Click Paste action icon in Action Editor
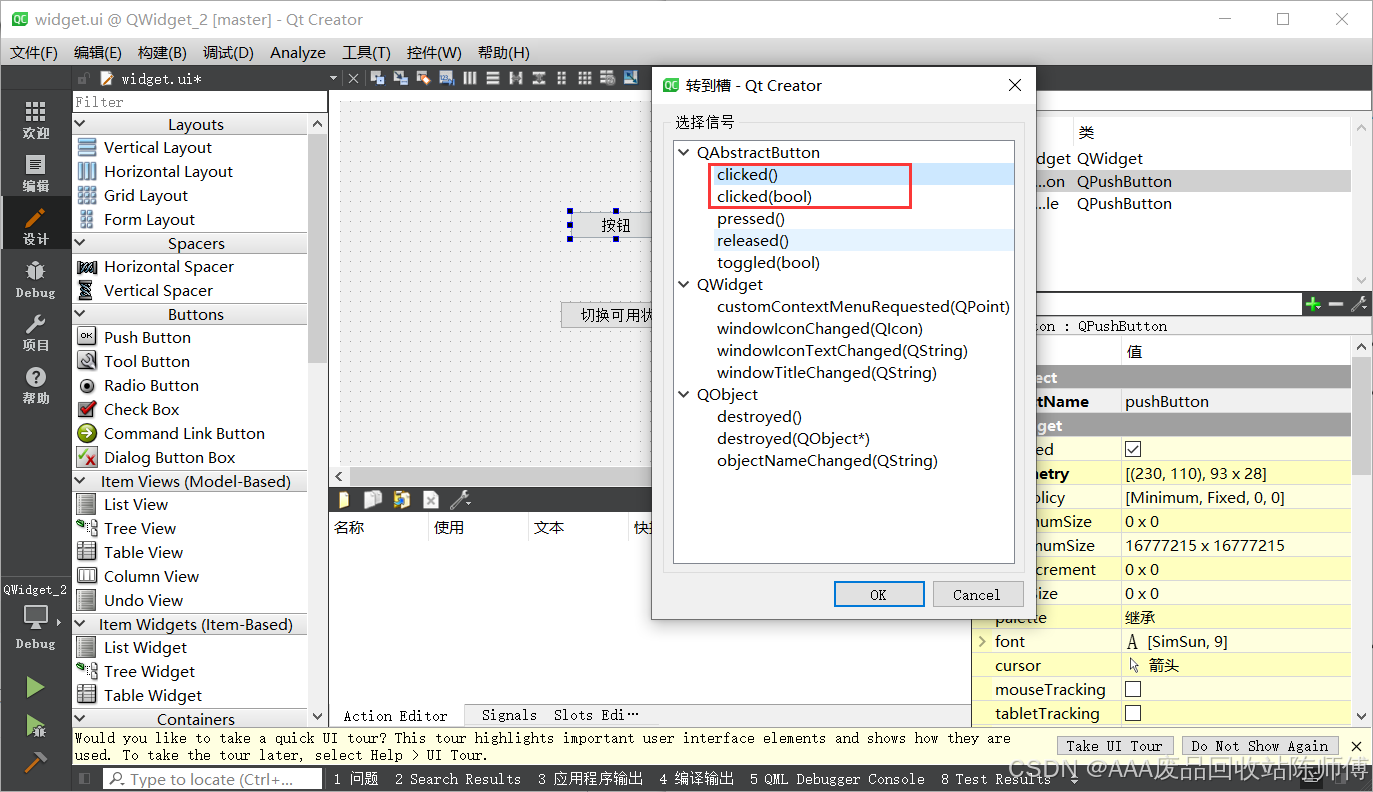Screen dimensions: 1373x792 [x=402, y=499]
